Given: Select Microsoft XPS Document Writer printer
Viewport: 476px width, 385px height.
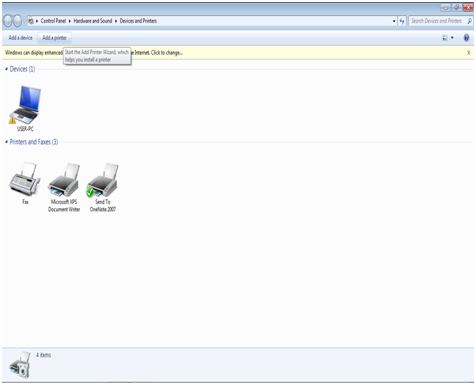Looking at the screenshot, I should coord(64,187).
